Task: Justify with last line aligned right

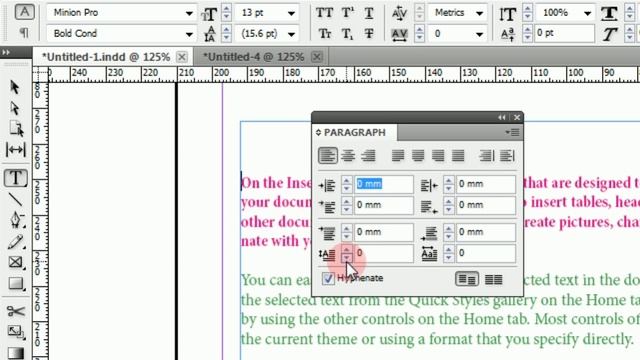Action: 438,156
